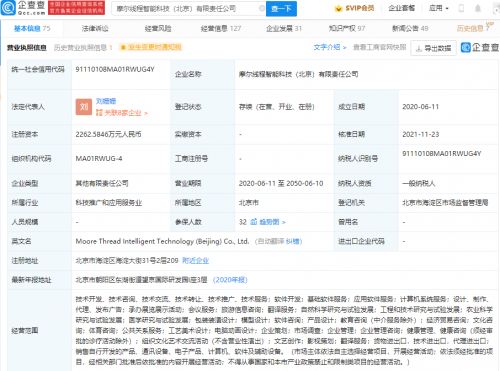Click 导出数据 export button
The width and height of the screenshot is (500, 371).
tap(434, 48)
